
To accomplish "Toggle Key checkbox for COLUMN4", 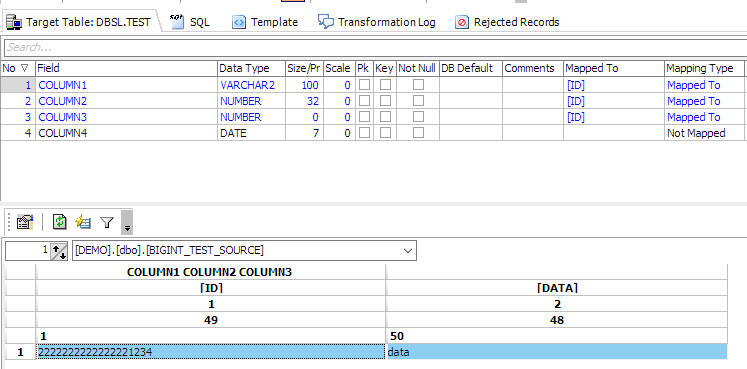I will [x=385, y=133].
